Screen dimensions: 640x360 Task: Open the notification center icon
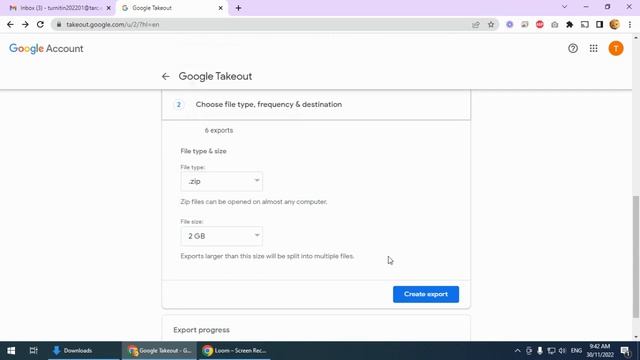(x=625, y=351)
